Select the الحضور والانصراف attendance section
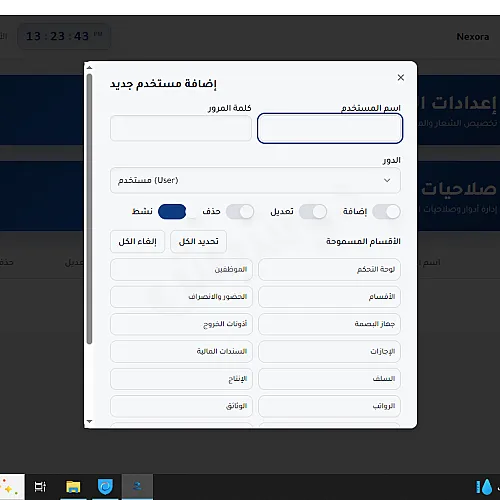 point(181,297)
